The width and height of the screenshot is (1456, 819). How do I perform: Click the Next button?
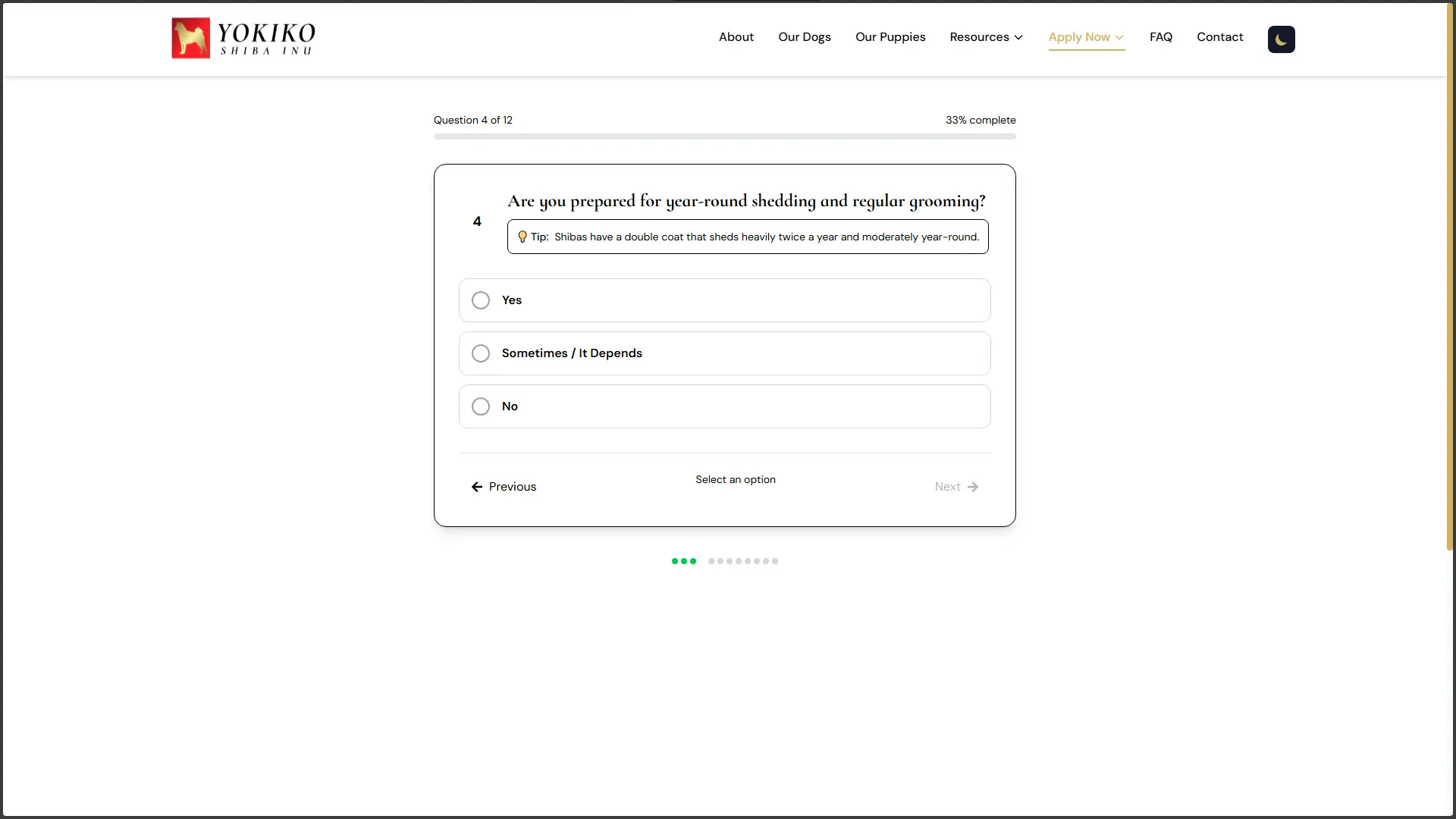[x=956, y=487]
